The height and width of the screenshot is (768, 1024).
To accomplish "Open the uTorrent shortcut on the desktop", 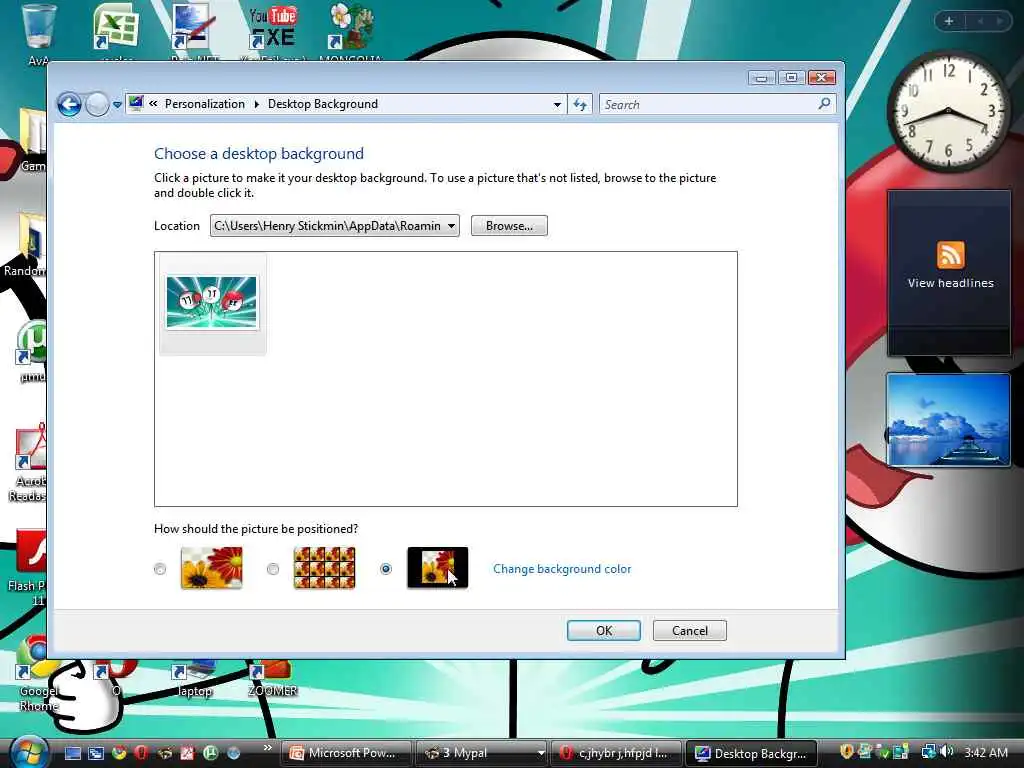I will 31,349.
